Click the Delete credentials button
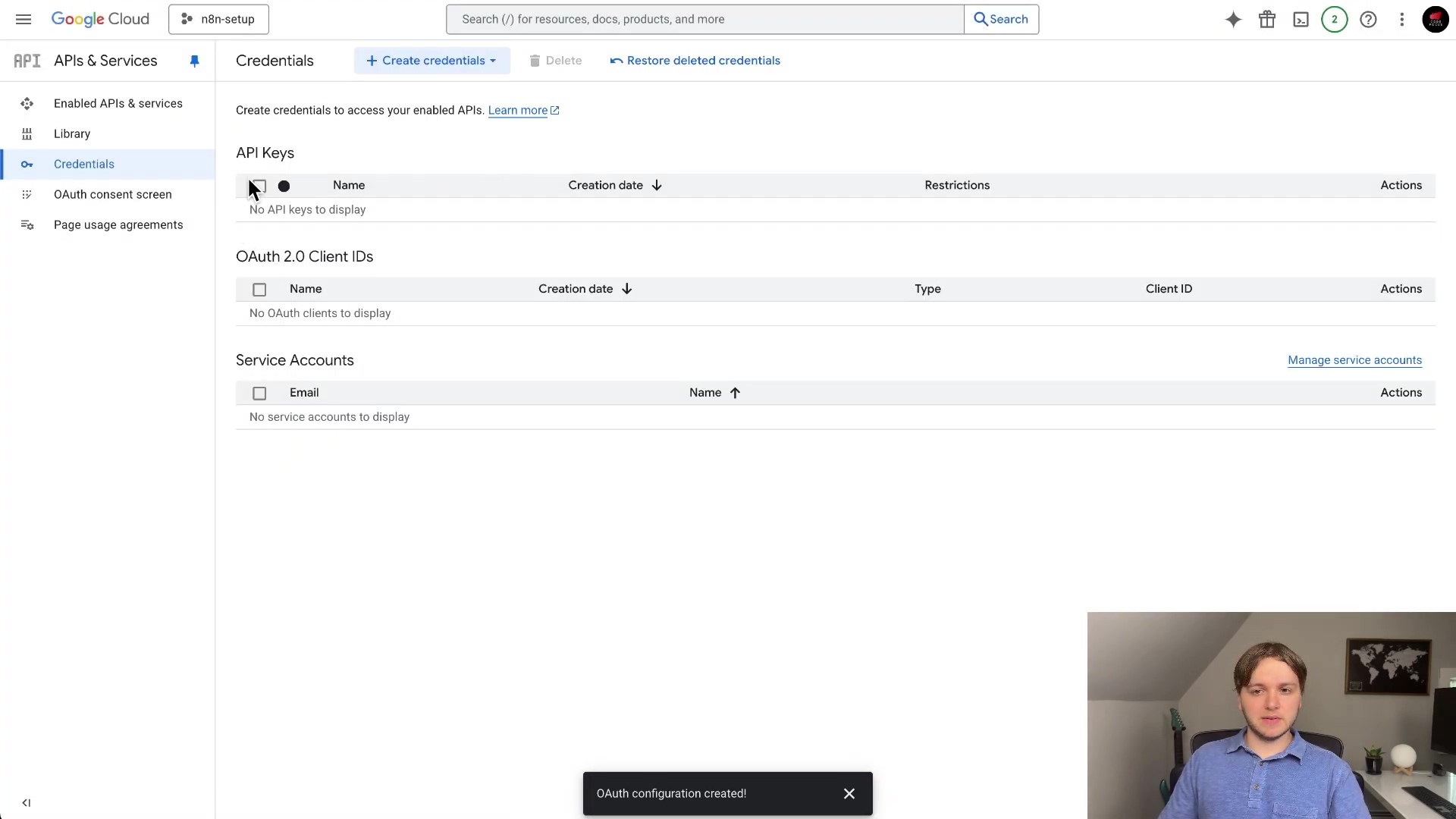The image size is (1456, 819). (556, 61)
